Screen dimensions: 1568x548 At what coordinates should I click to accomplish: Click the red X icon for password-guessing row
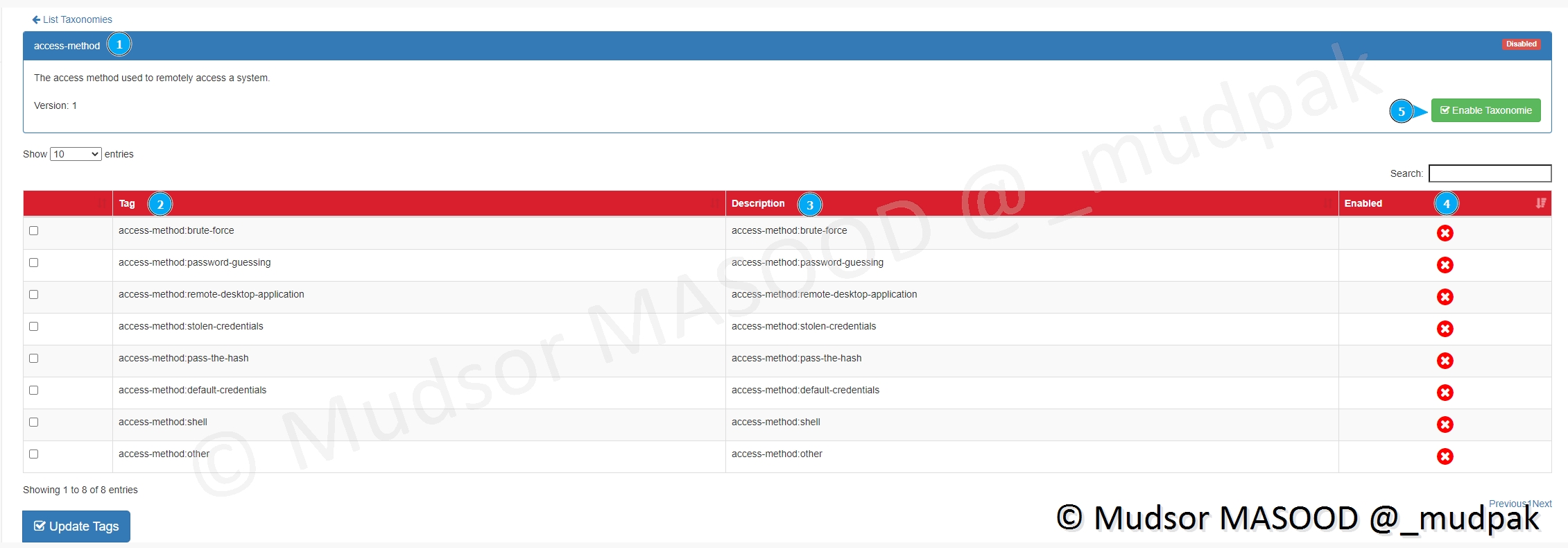[1445, 265]
